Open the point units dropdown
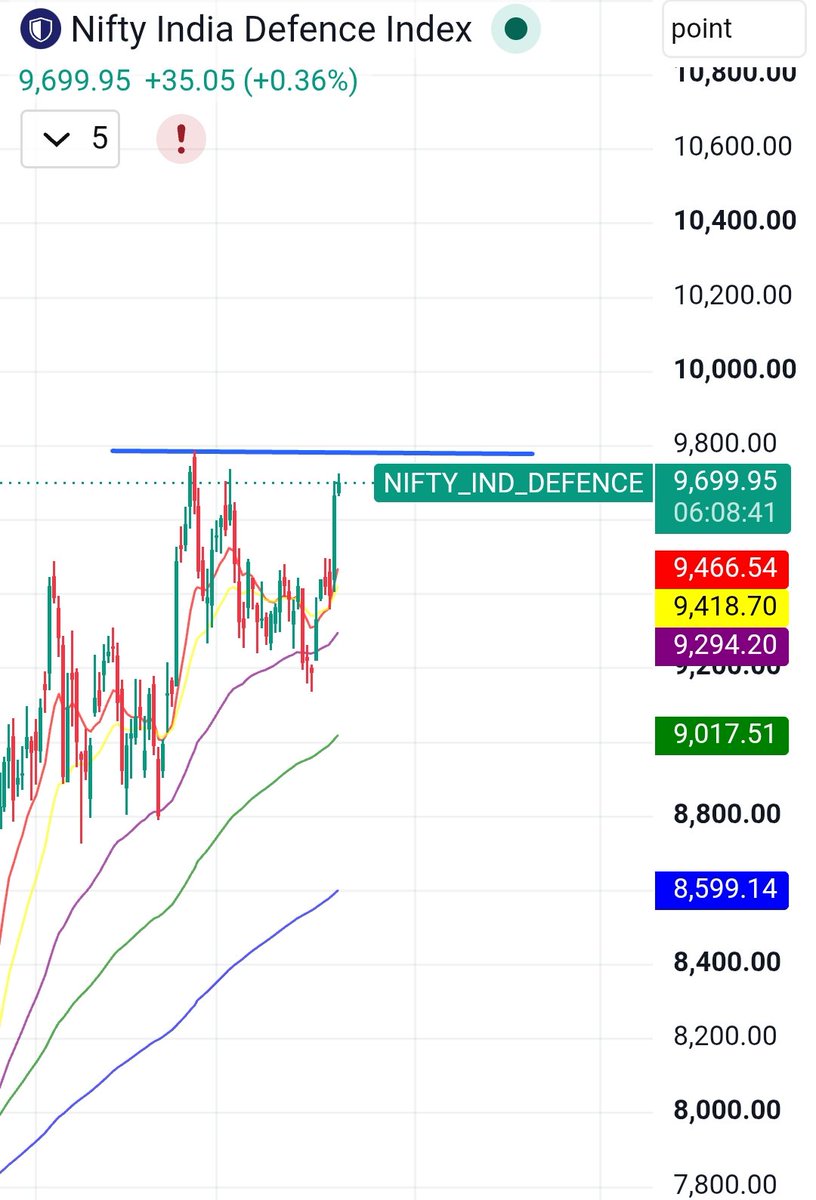This screenshot has height=1200, width=816. 734,28
